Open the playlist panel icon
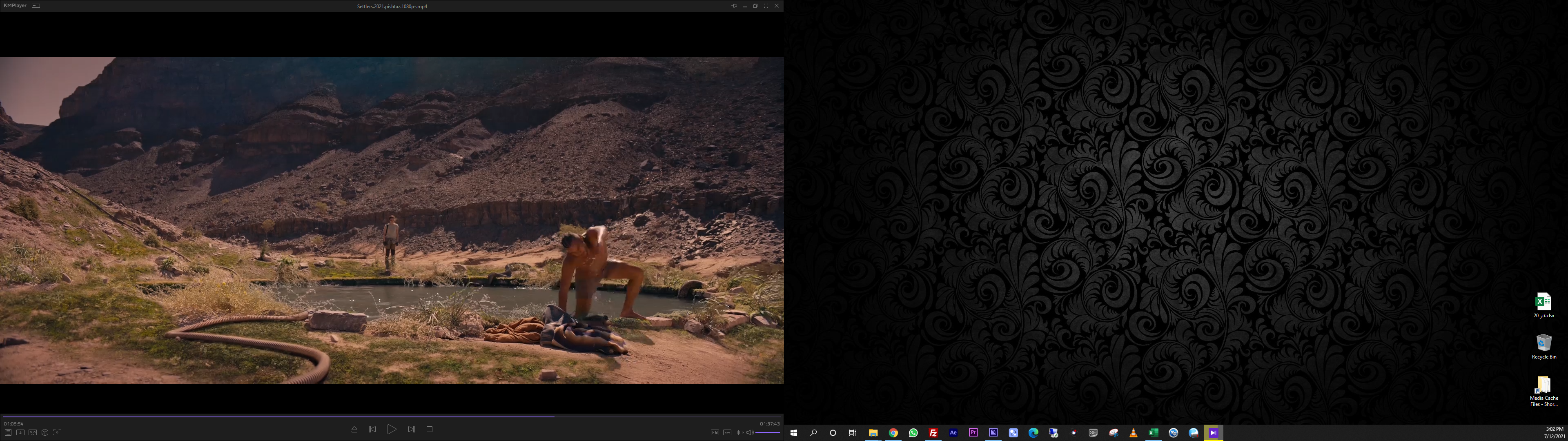1568x441 pixels. [8, 432]
